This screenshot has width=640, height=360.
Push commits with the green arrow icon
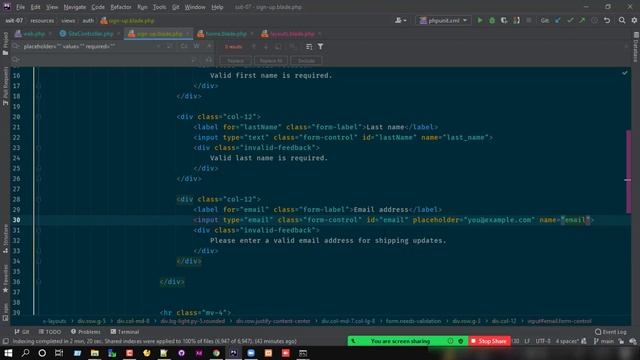[x=582, y=20]
